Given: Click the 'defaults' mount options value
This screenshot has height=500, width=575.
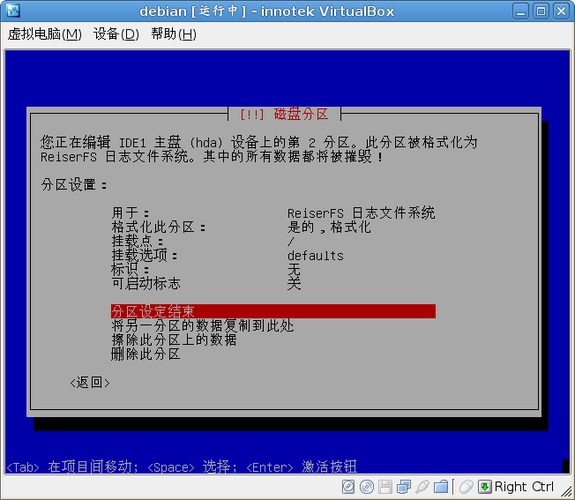Looking at the screenshot, I should tap(315, 256).
